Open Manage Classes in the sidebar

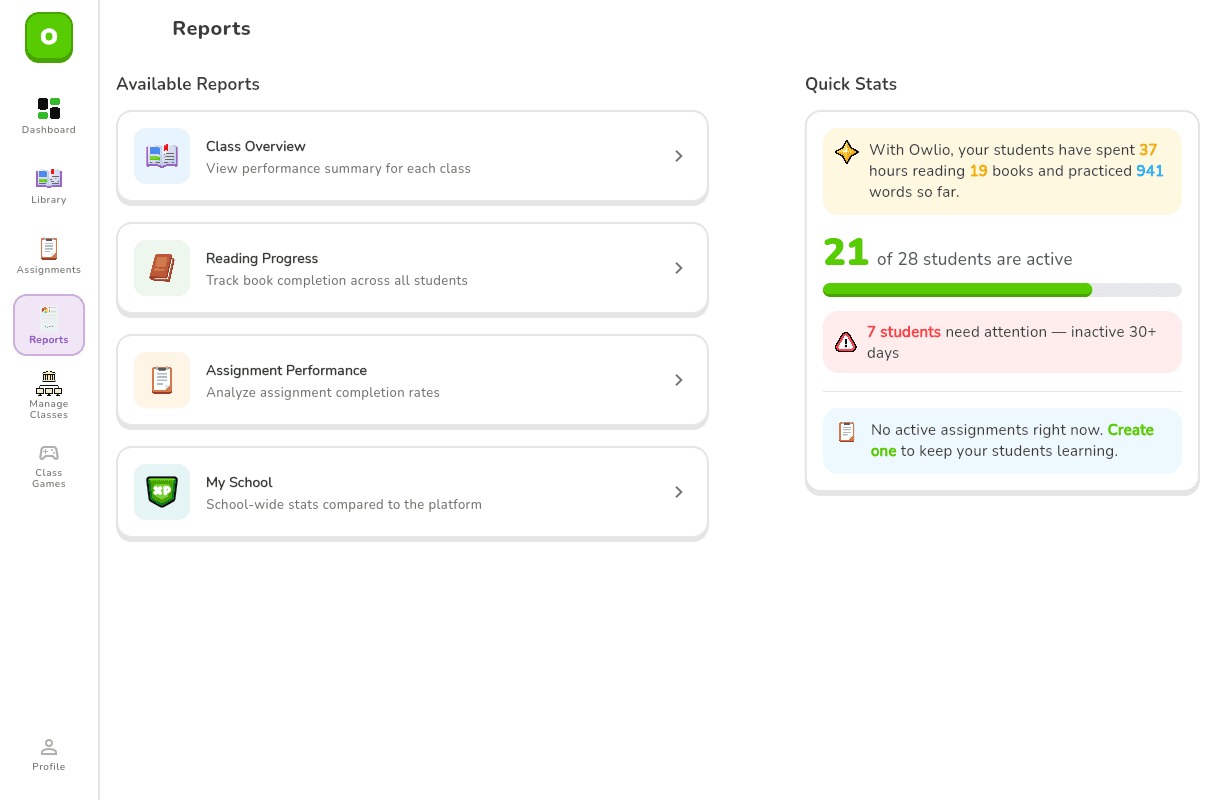(x=49, y=395)
